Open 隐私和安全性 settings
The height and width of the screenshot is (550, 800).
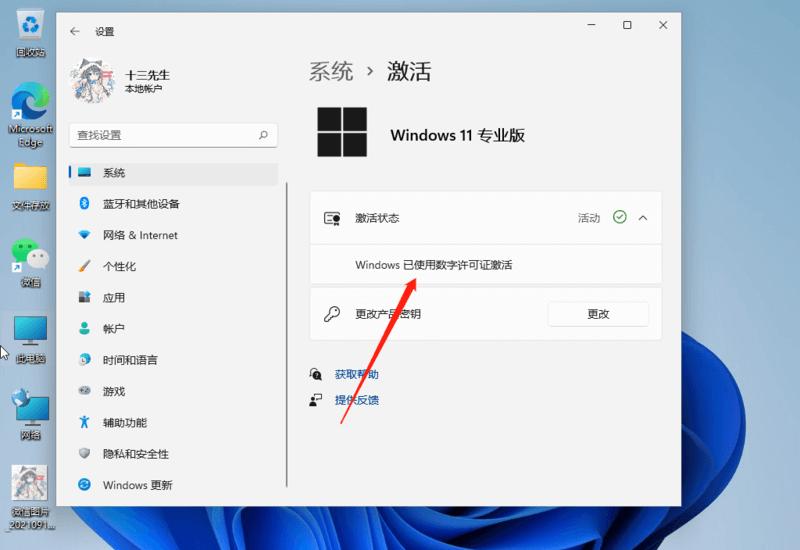pos(173,454)
